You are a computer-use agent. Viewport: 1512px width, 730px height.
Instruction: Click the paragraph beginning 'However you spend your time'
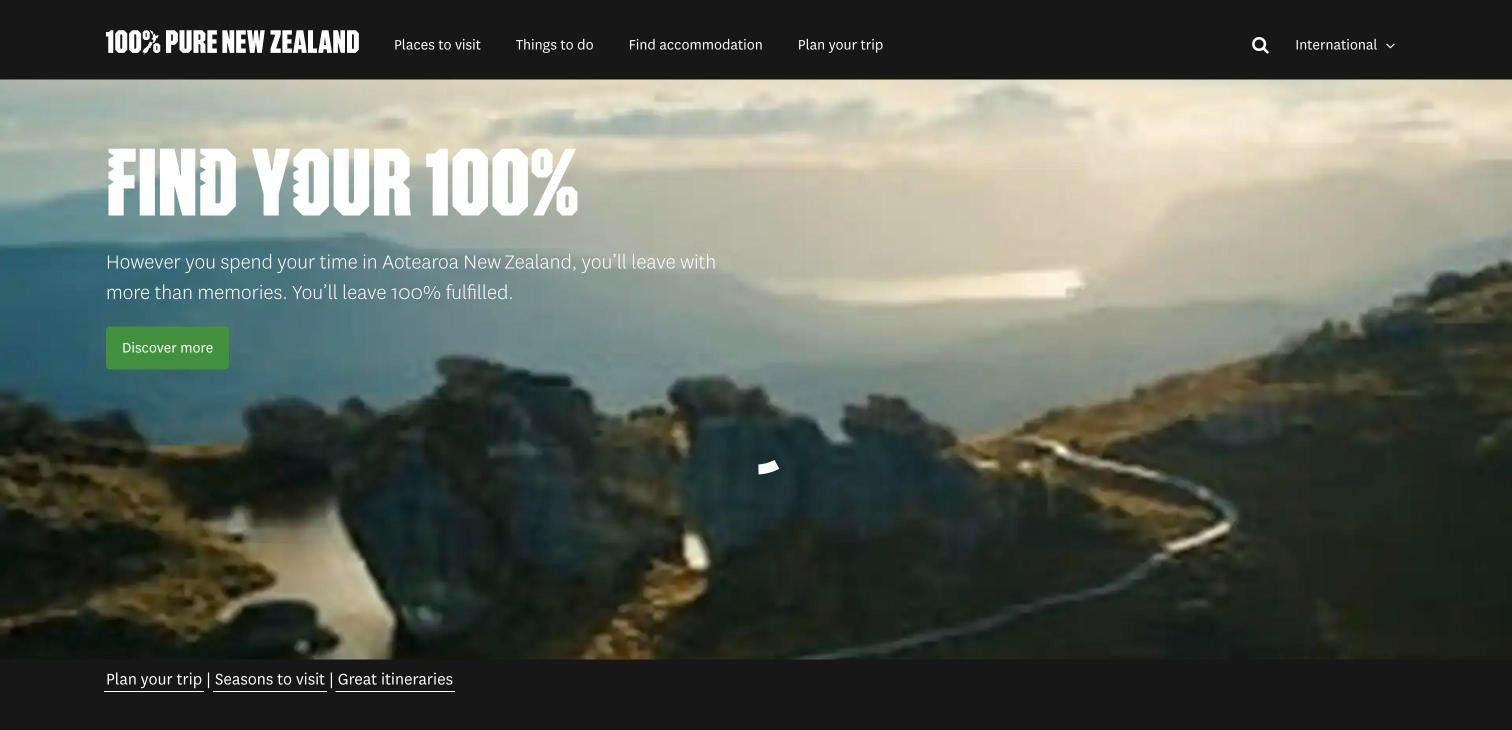click(411, 277)
